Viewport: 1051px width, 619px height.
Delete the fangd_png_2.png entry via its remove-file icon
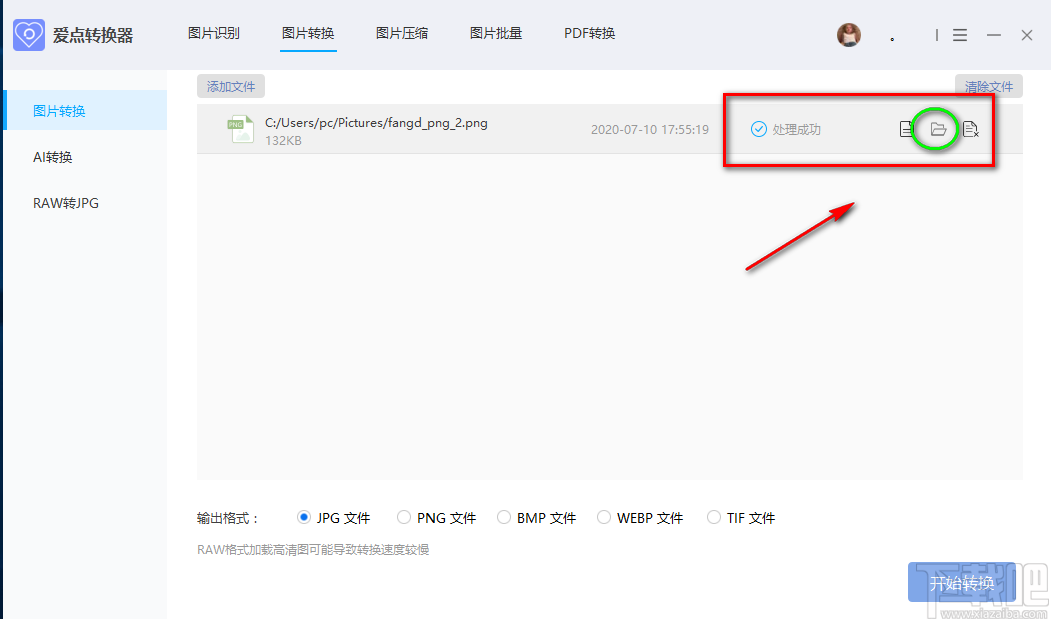pyautogui.click(x=968, y=128)
